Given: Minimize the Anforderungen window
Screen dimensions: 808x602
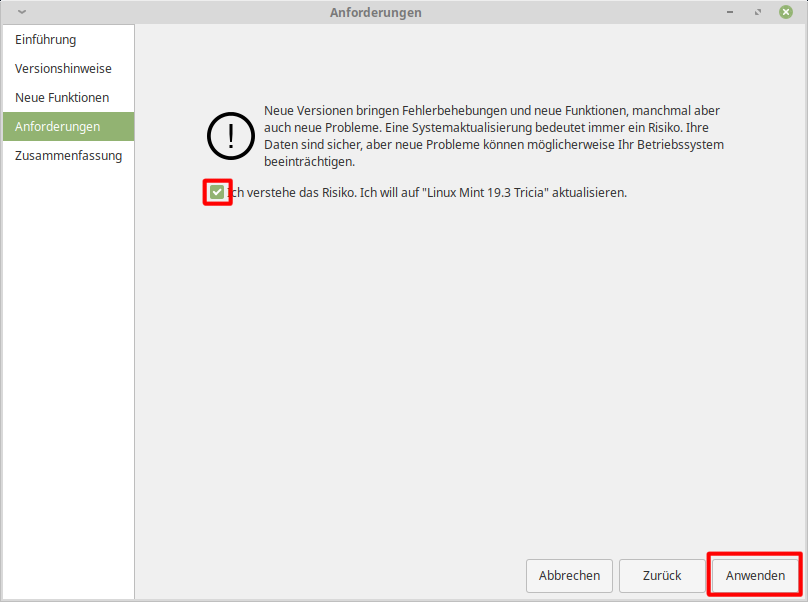Looking at the screenshot, I should [732, 12].
